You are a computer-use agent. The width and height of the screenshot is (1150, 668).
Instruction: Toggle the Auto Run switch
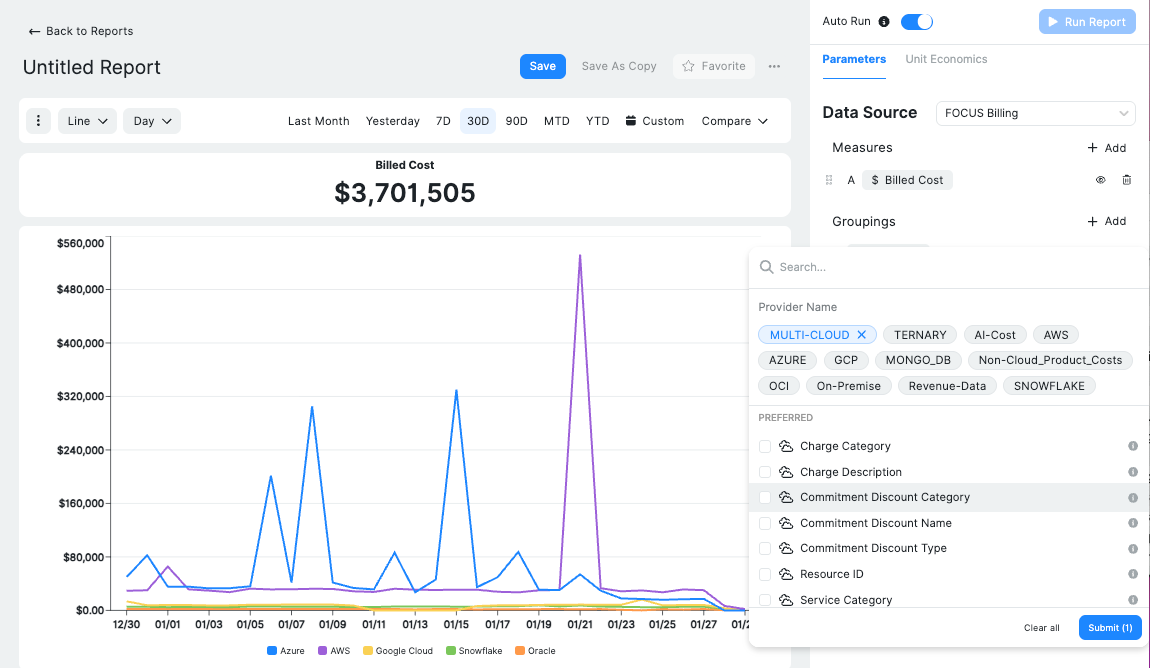(917, 21)
